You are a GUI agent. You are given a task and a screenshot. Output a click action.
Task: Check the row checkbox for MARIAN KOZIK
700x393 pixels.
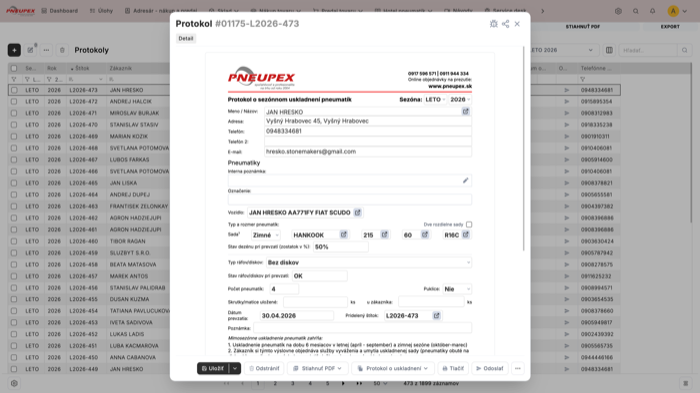tap(14, 136)
